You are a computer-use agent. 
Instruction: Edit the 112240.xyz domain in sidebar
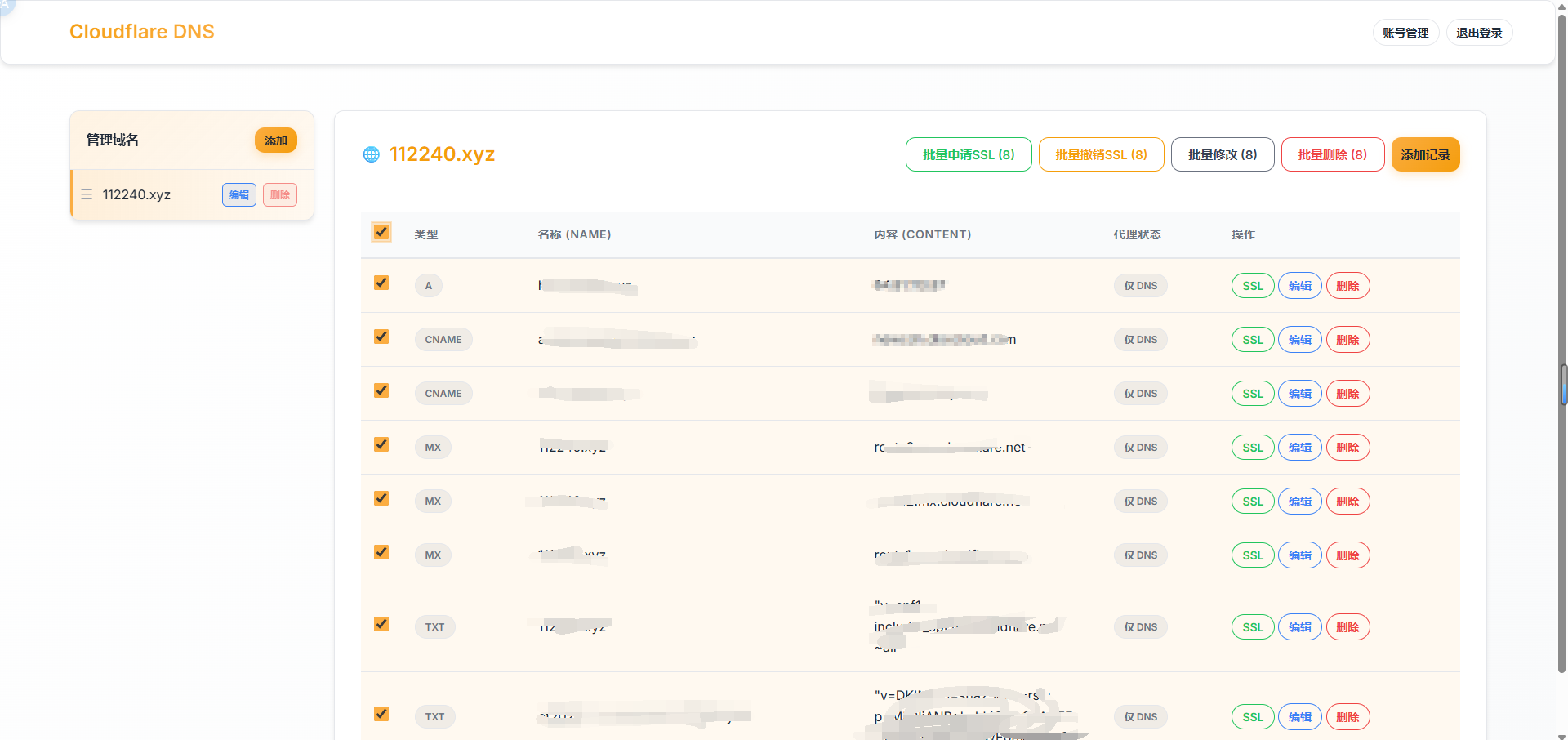pos(239,195)
